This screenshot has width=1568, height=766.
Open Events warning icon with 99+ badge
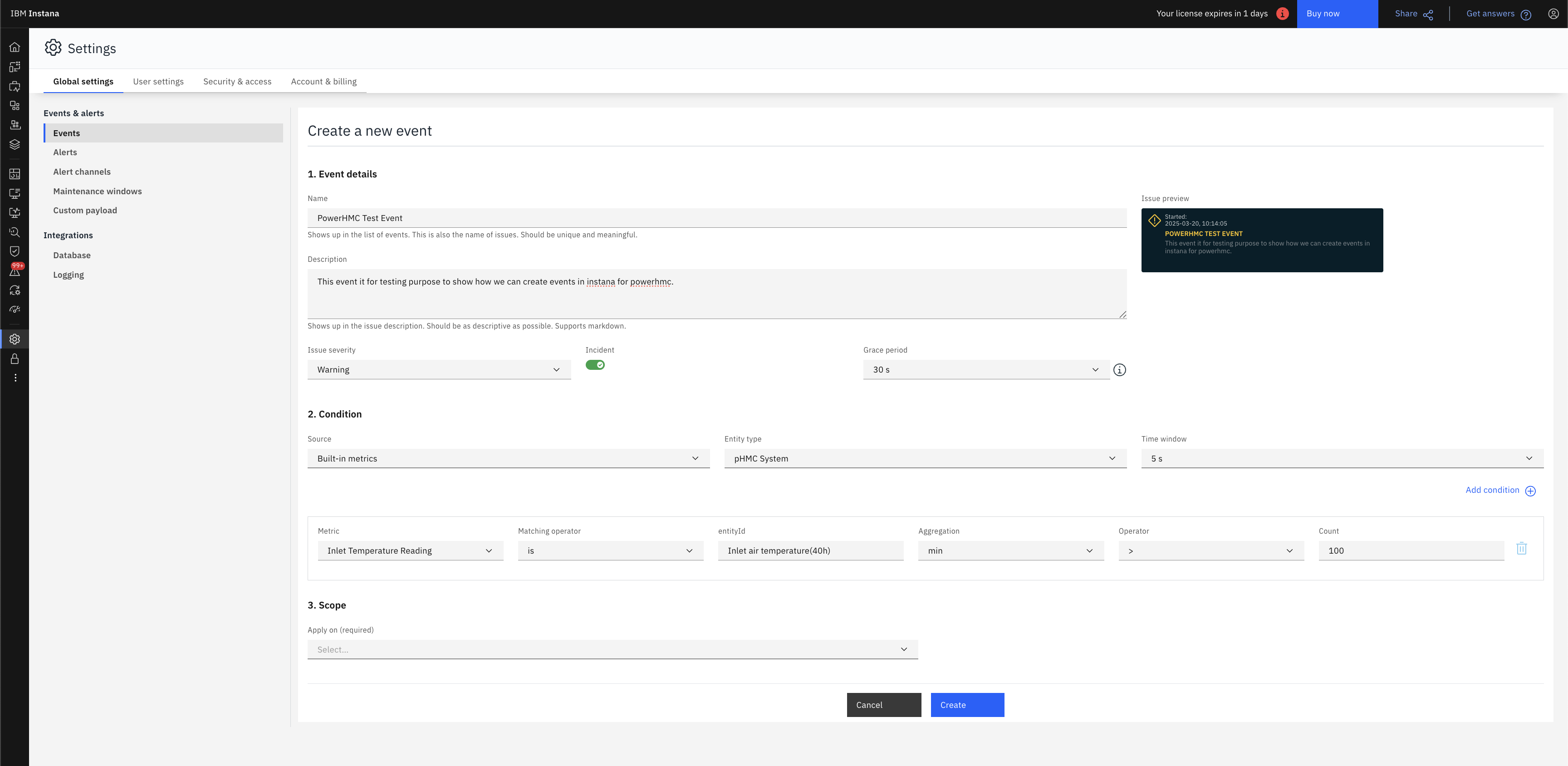click(15, 270)
